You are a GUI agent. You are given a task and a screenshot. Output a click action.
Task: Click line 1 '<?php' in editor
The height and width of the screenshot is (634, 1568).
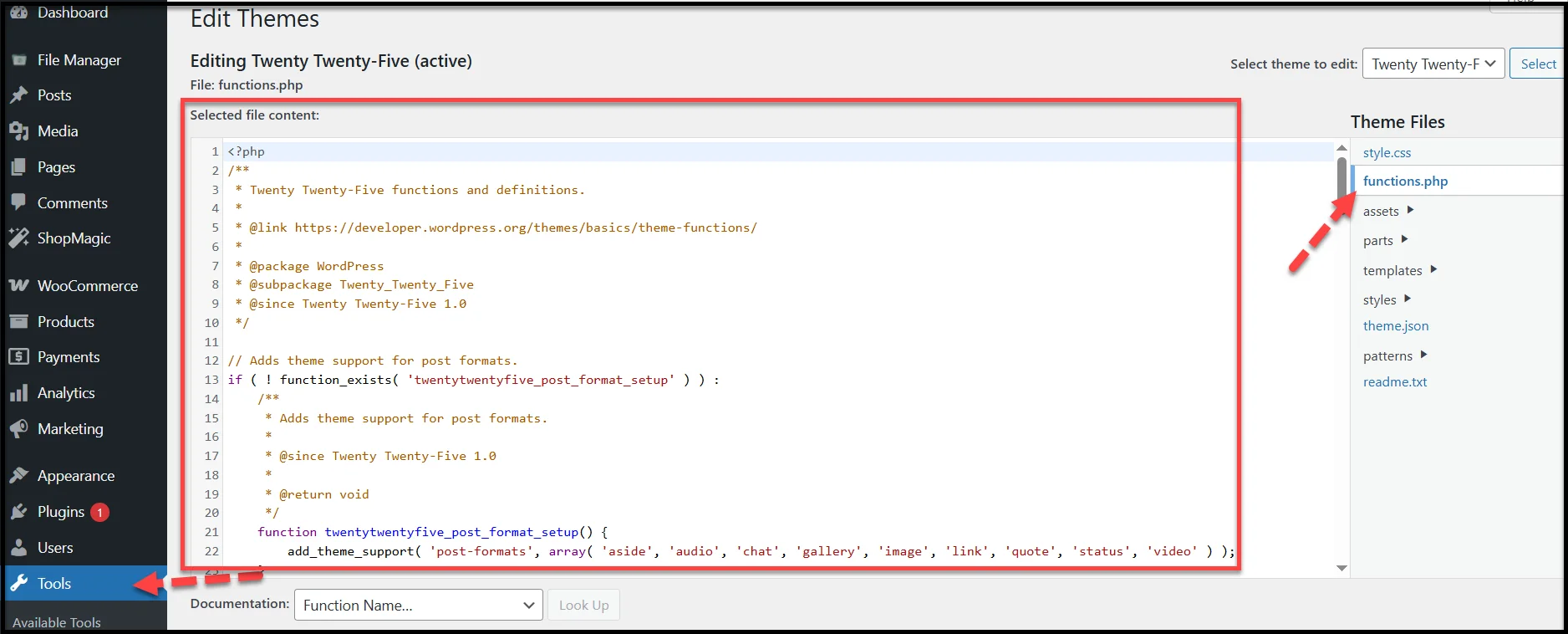point(247,151)
